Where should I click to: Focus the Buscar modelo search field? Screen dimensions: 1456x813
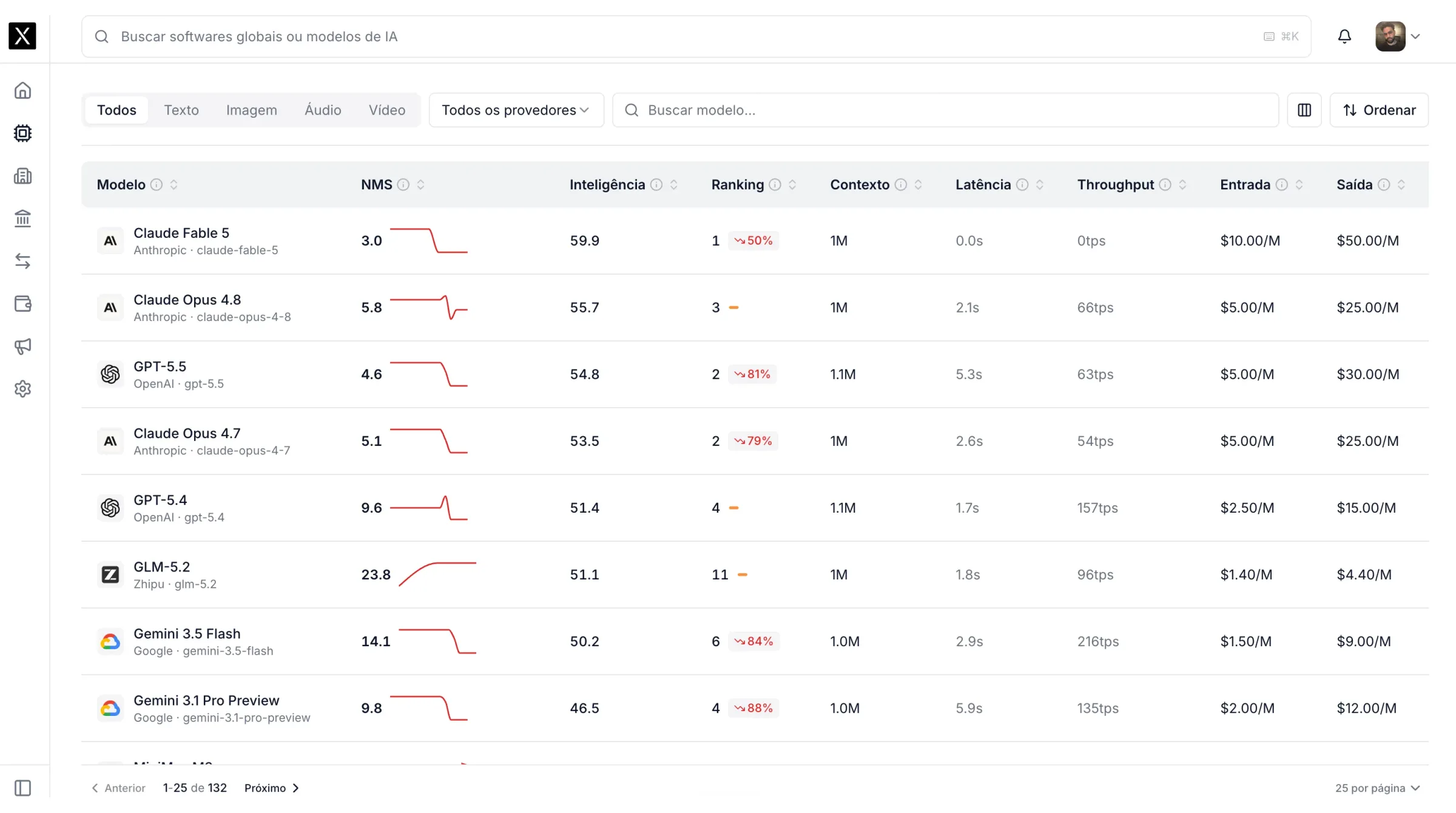[x=945, y=110]
